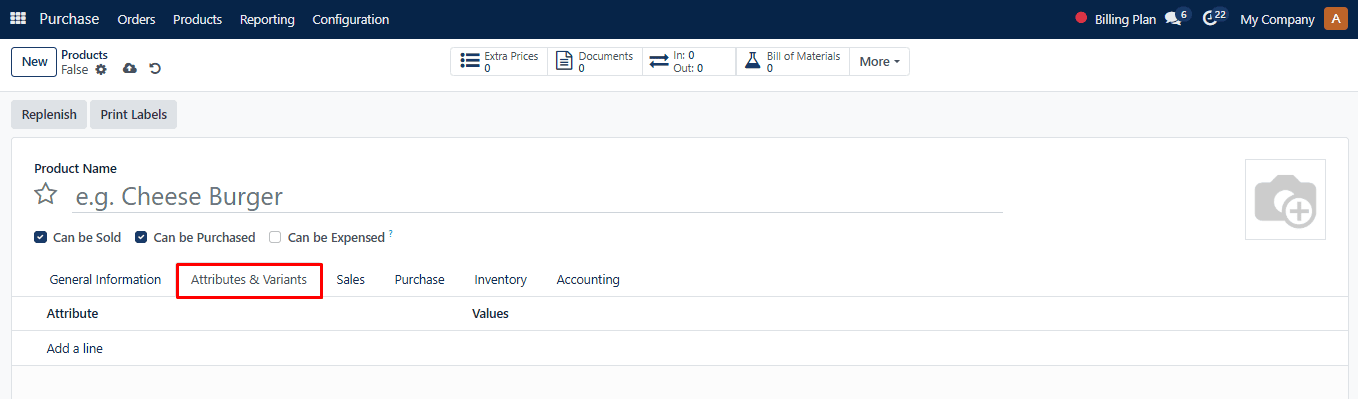The image size is (1358, 399).
Task: Uncheck the Can be Sold checkbox
Action: tap(40, 237)
